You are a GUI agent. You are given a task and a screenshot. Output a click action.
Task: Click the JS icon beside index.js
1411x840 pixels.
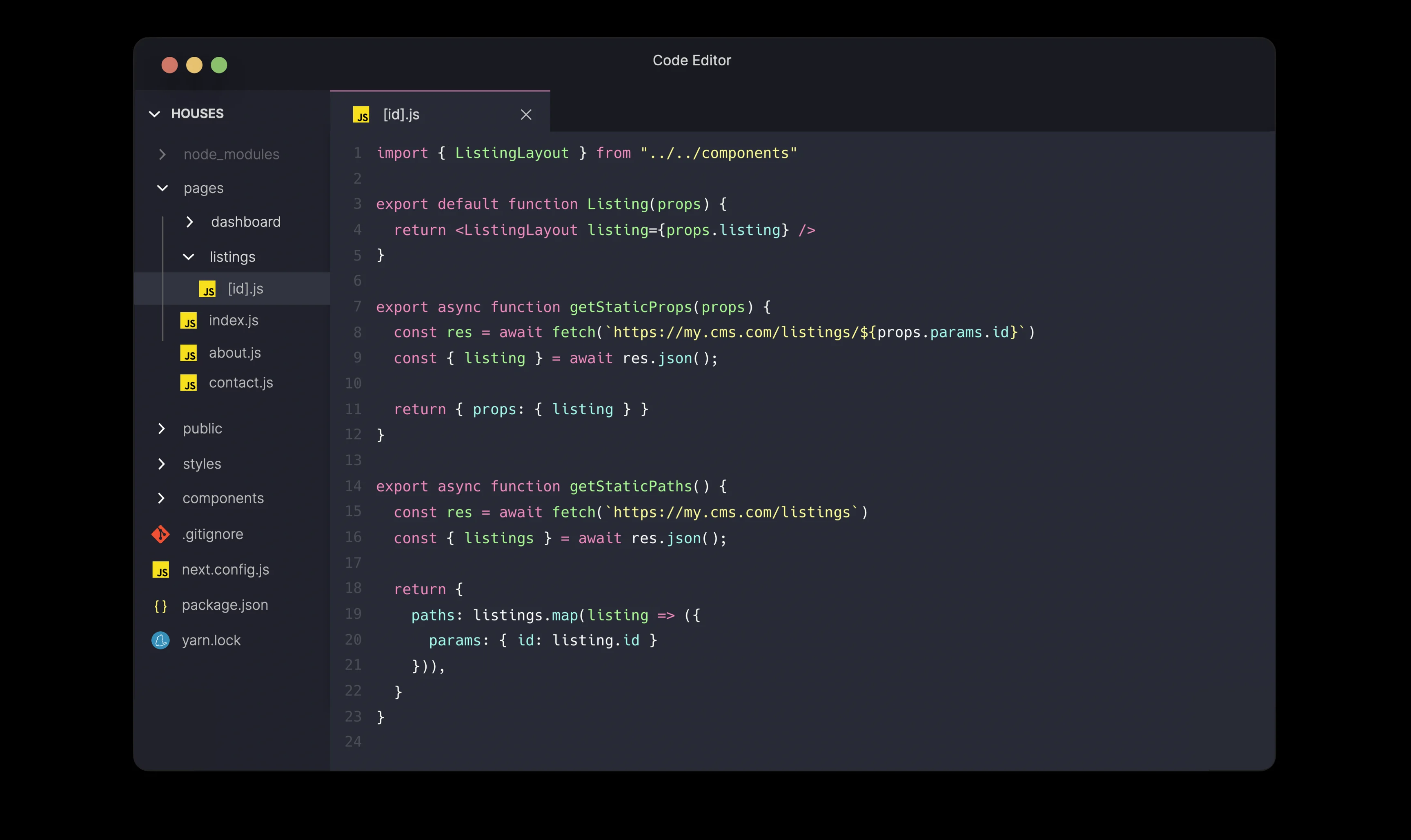coord(189,321)
